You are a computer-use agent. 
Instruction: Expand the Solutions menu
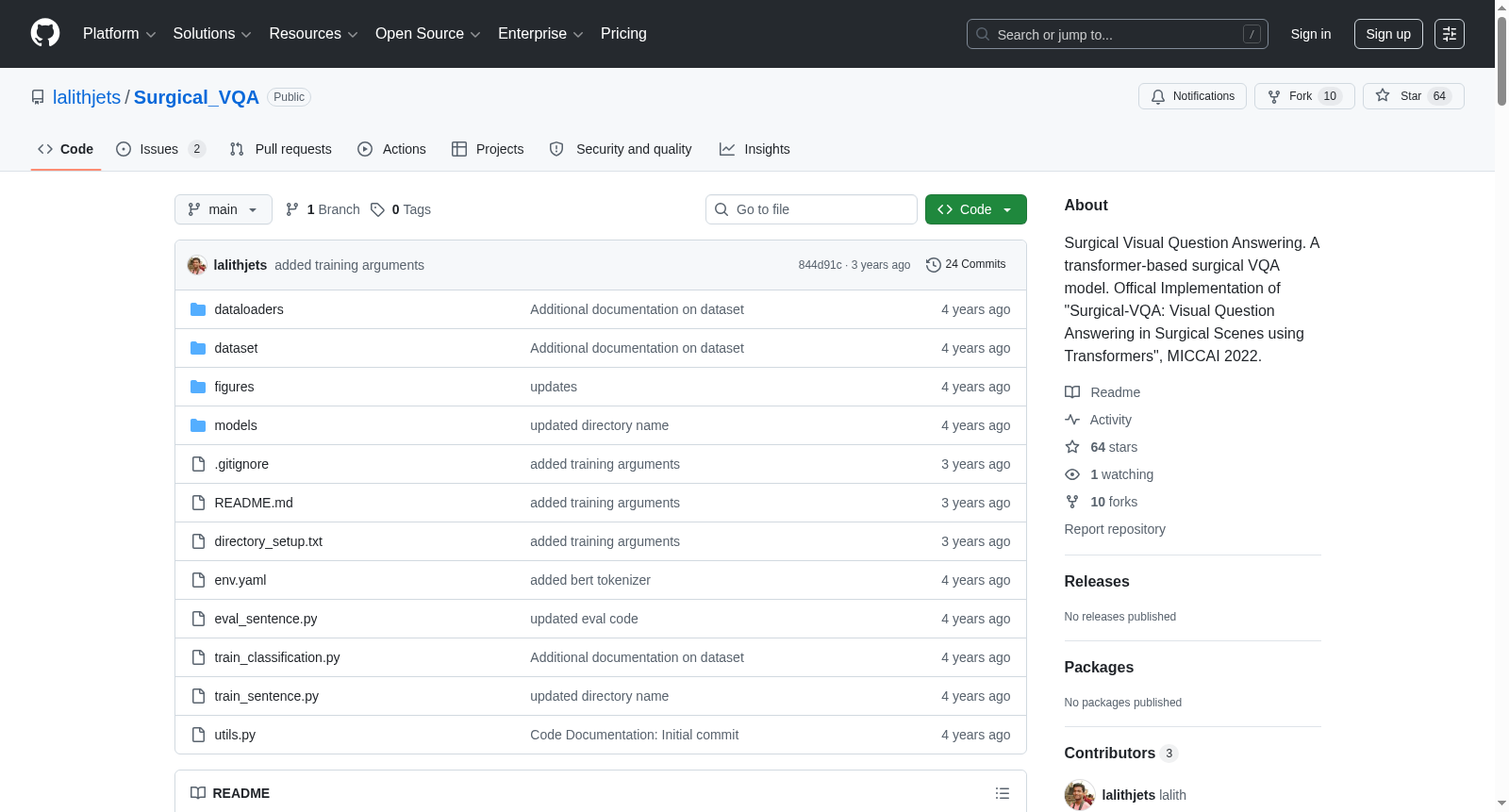coord(212,34)
